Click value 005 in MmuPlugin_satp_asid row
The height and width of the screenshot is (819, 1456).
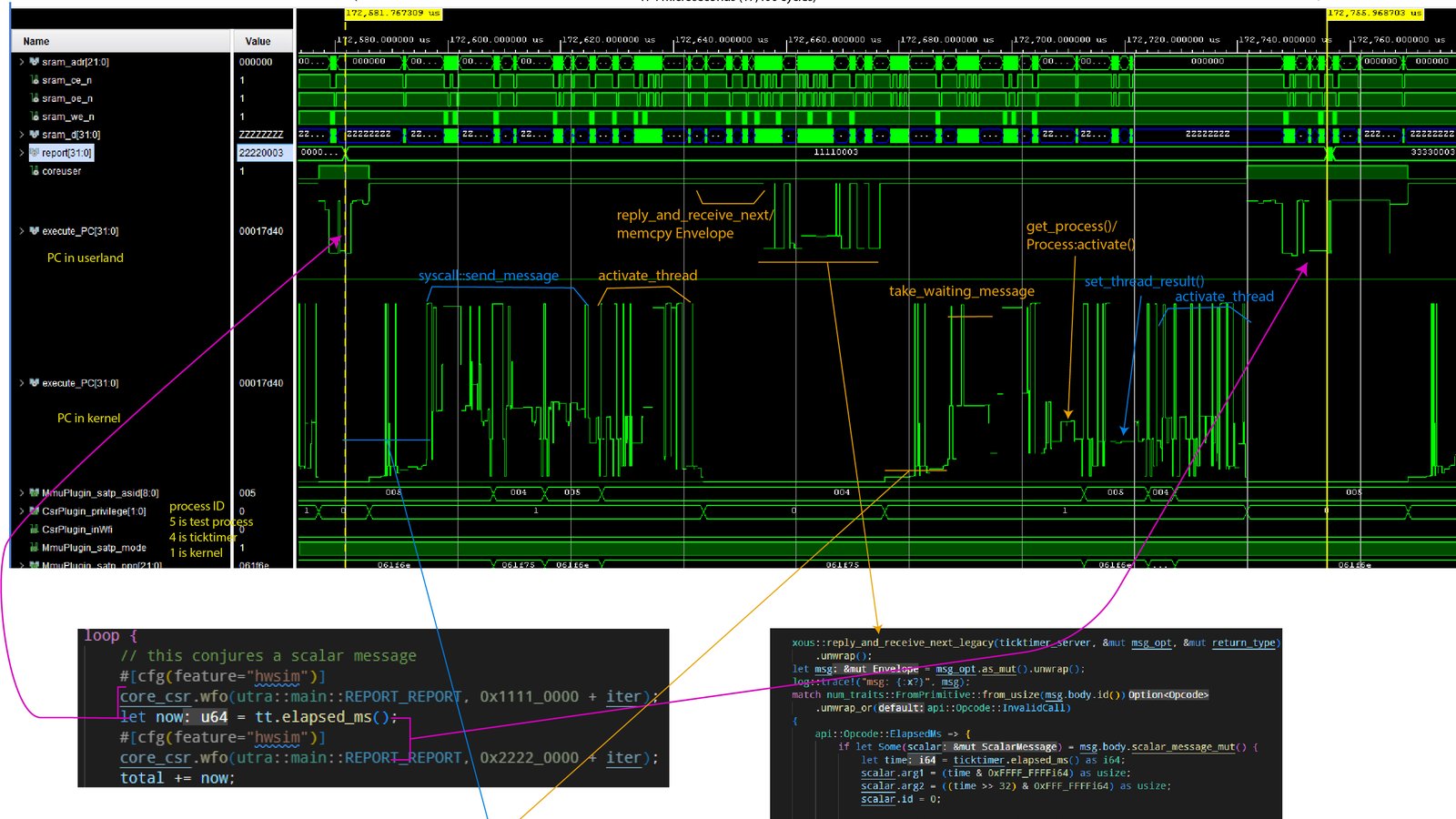point(248,493)
